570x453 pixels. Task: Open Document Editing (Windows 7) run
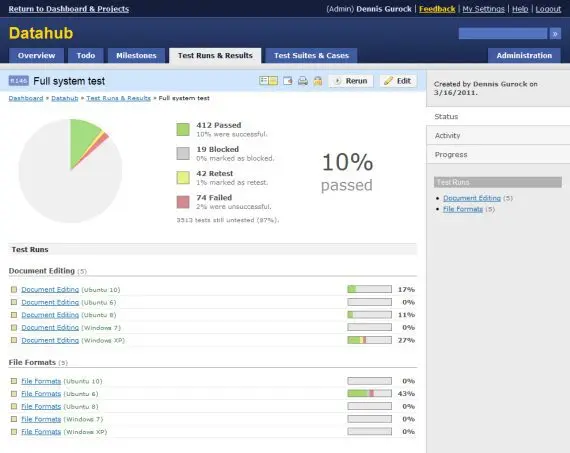tap(50, 328)
